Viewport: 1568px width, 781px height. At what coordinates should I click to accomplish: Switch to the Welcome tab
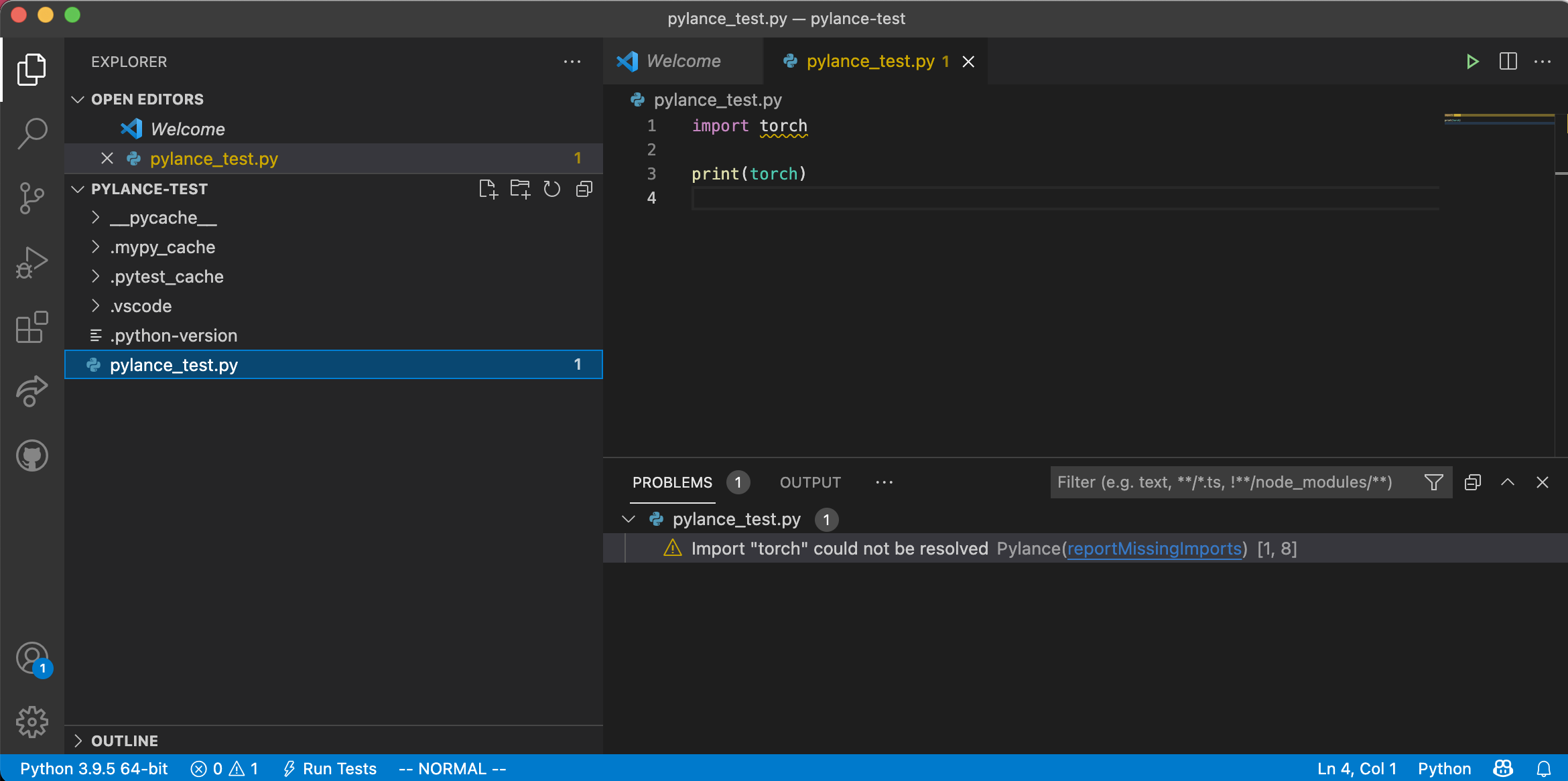pyautogui.click(x=683, y=61)
